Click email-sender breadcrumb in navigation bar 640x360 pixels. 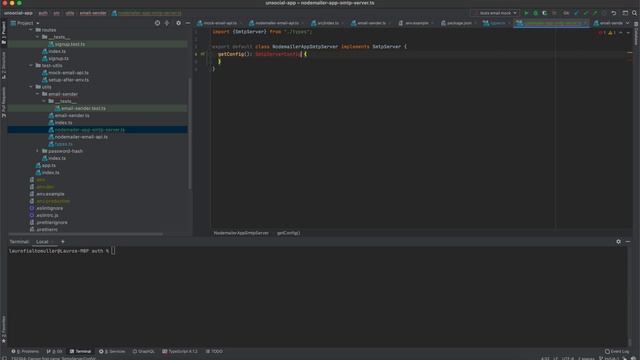tap(93, 13)
